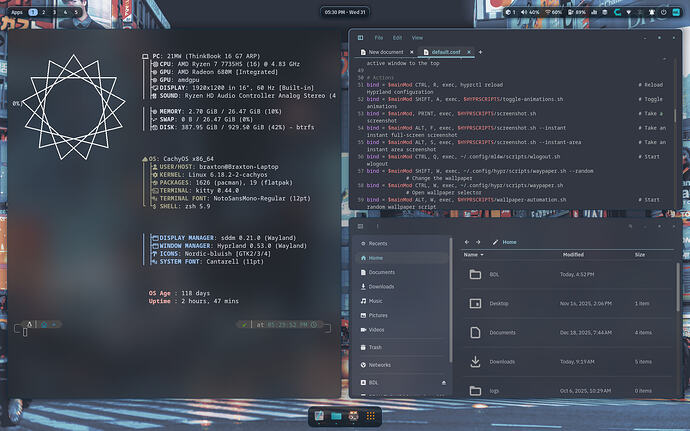Open the View menu in the text editor

[x=417, y=38]
